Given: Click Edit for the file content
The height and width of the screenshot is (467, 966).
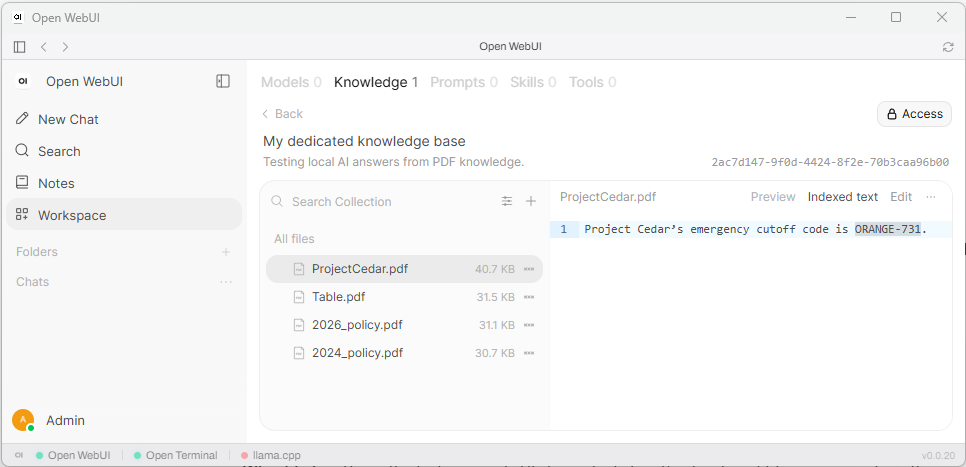Looking at the screenshot, I should point(901,197).
